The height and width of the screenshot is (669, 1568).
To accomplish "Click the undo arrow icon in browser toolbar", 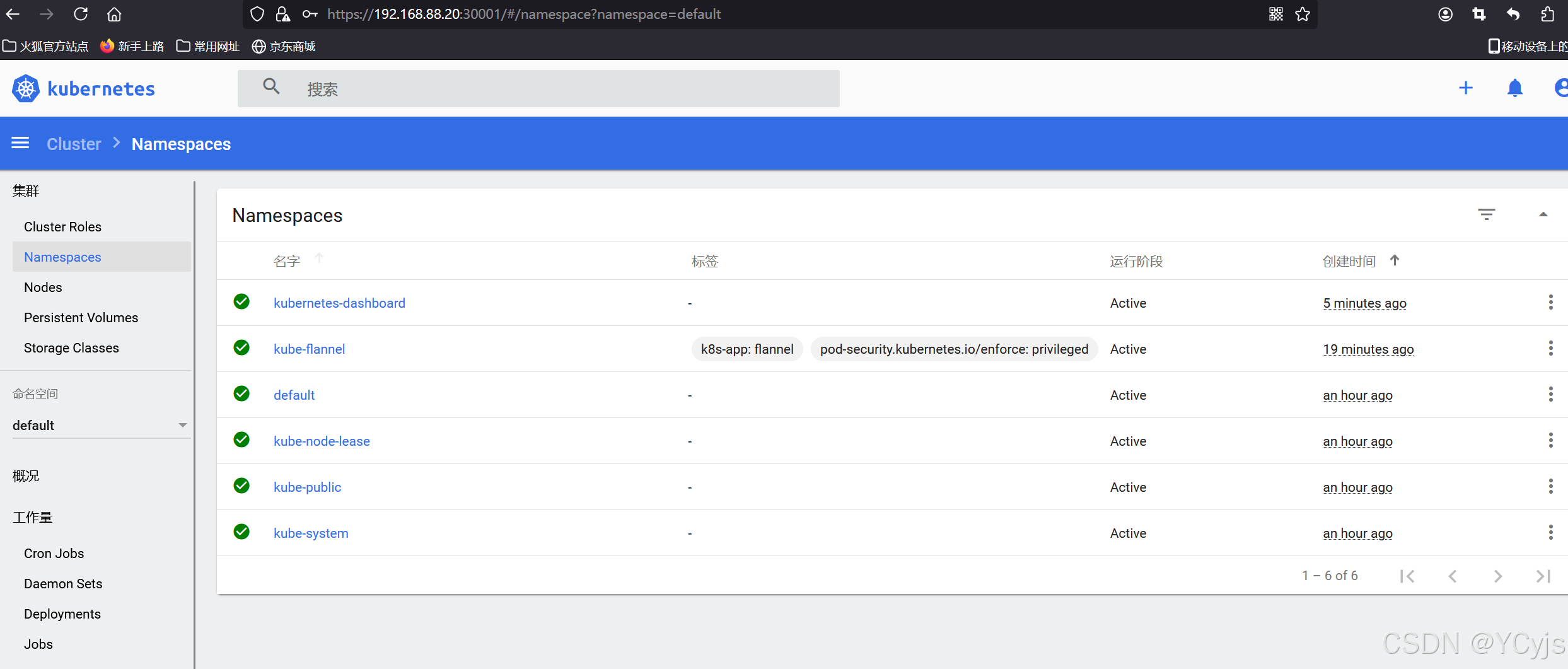I will point(1513,14).
